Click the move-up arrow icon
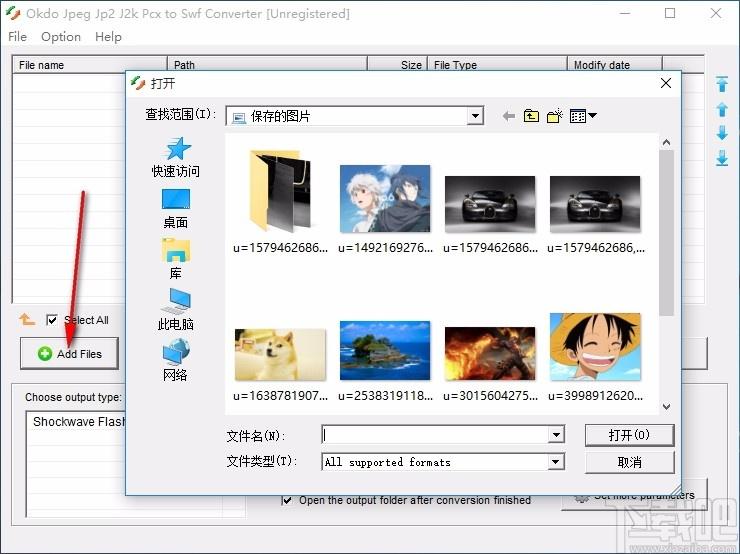The width and height of the screenshot is (740, 554). [x=722, y=109]
